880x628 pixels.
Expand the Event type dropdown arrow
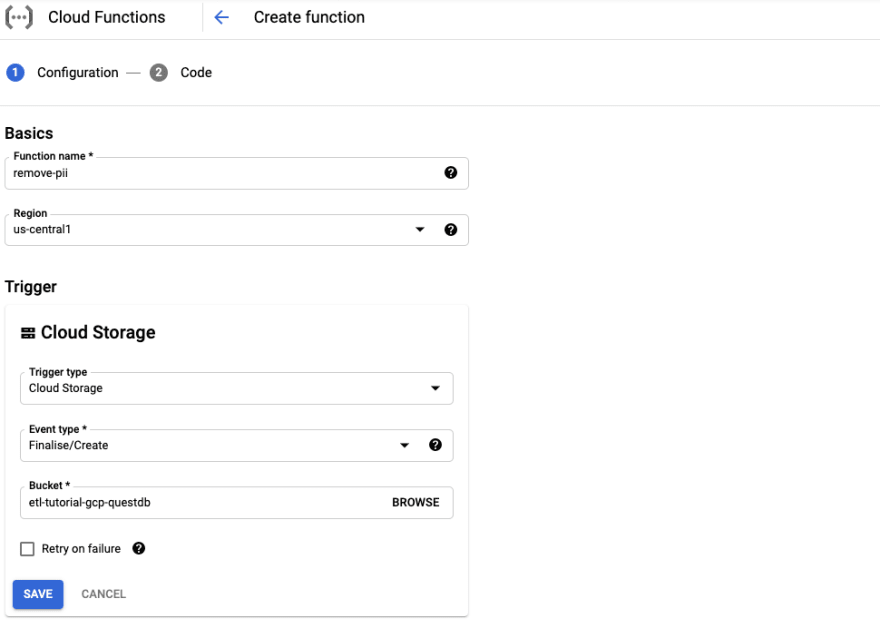[405, 446]
